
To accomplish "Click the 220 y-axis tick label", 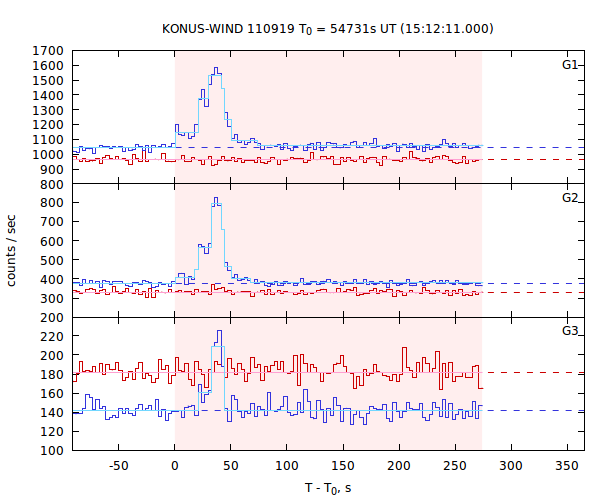I will pyautogui.click(x=52, y=336).
